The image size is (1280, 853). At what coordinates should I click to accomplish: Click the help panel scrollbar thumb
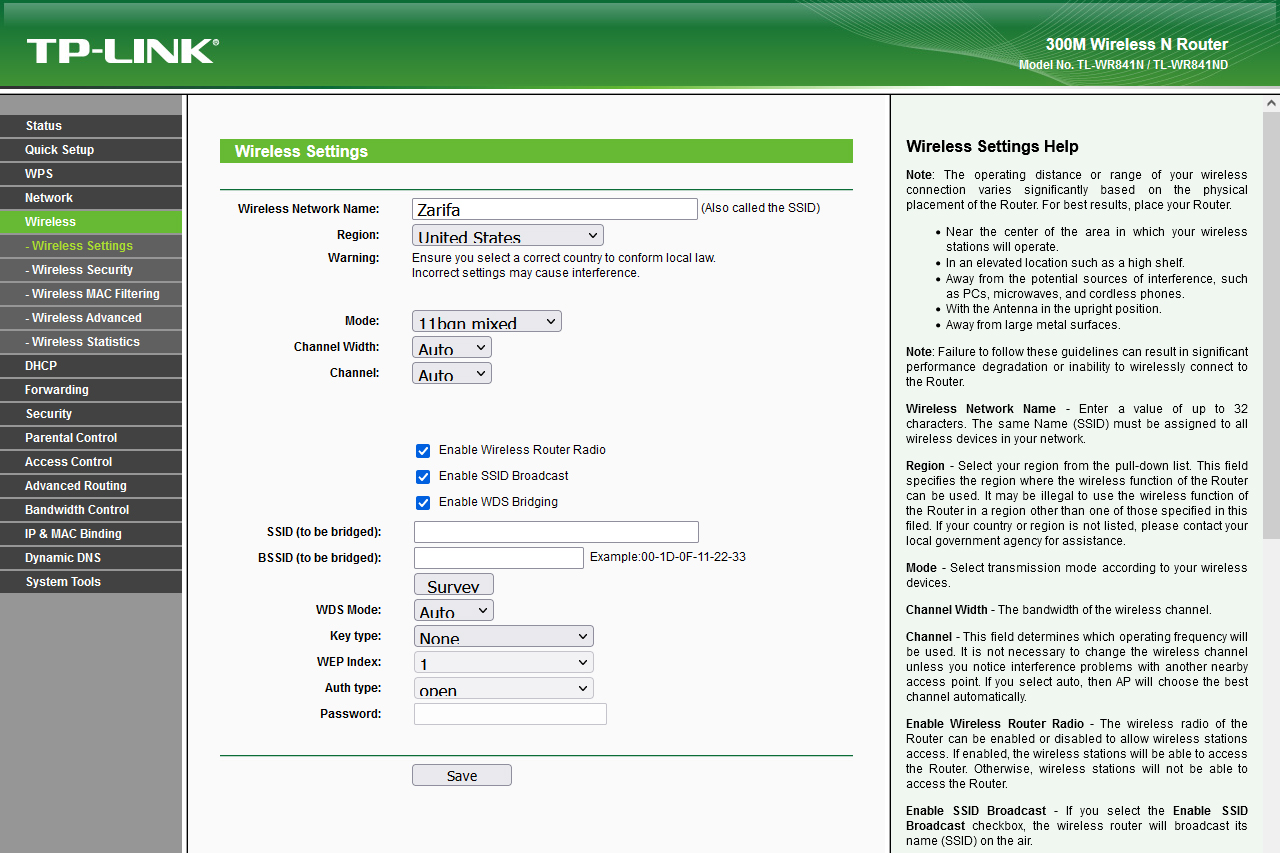point(1271,325)
